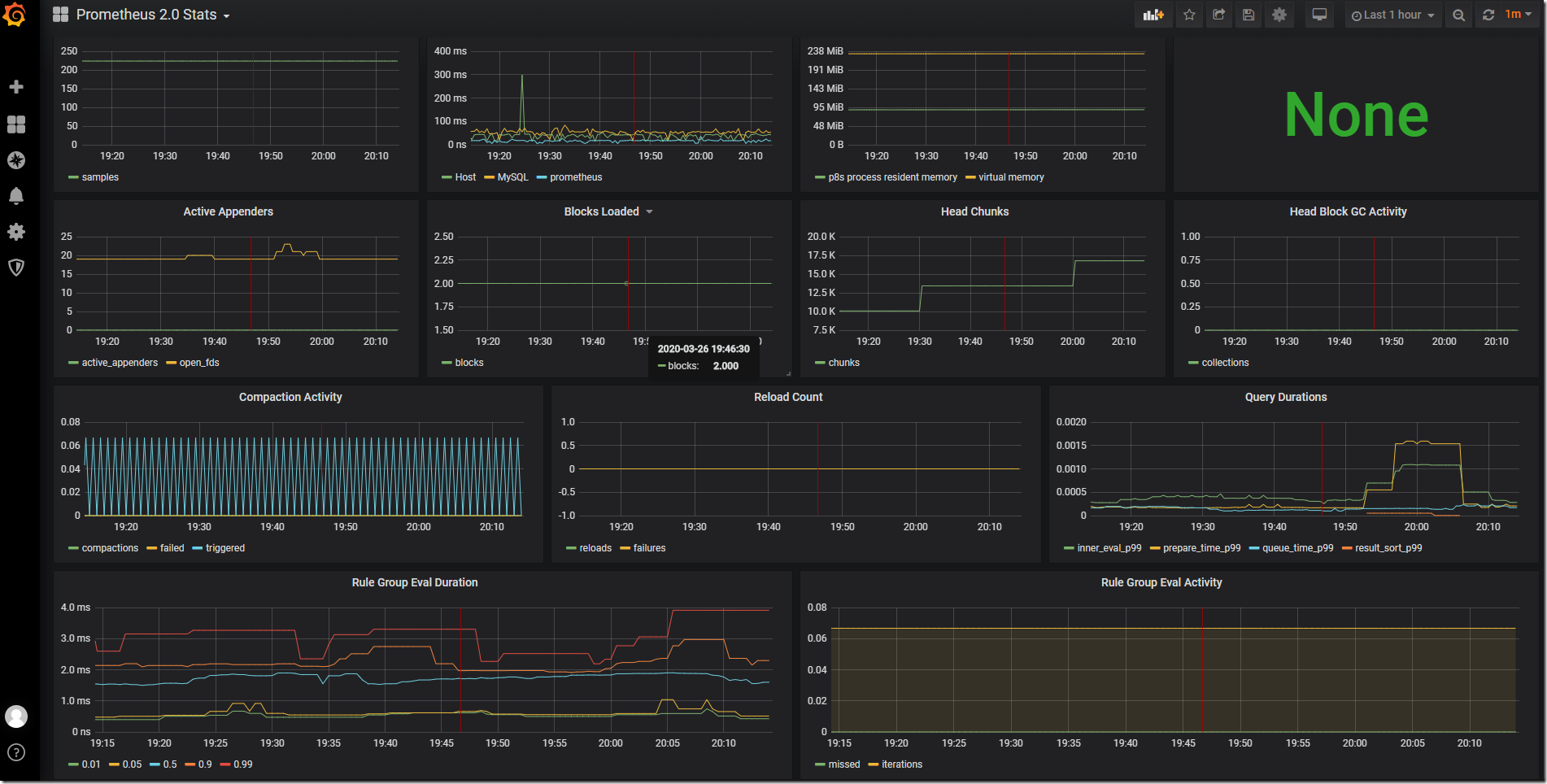Toggle the compactions legend entry
Image resolution: width=1547 pixels, height=784 pixels.
110,548
